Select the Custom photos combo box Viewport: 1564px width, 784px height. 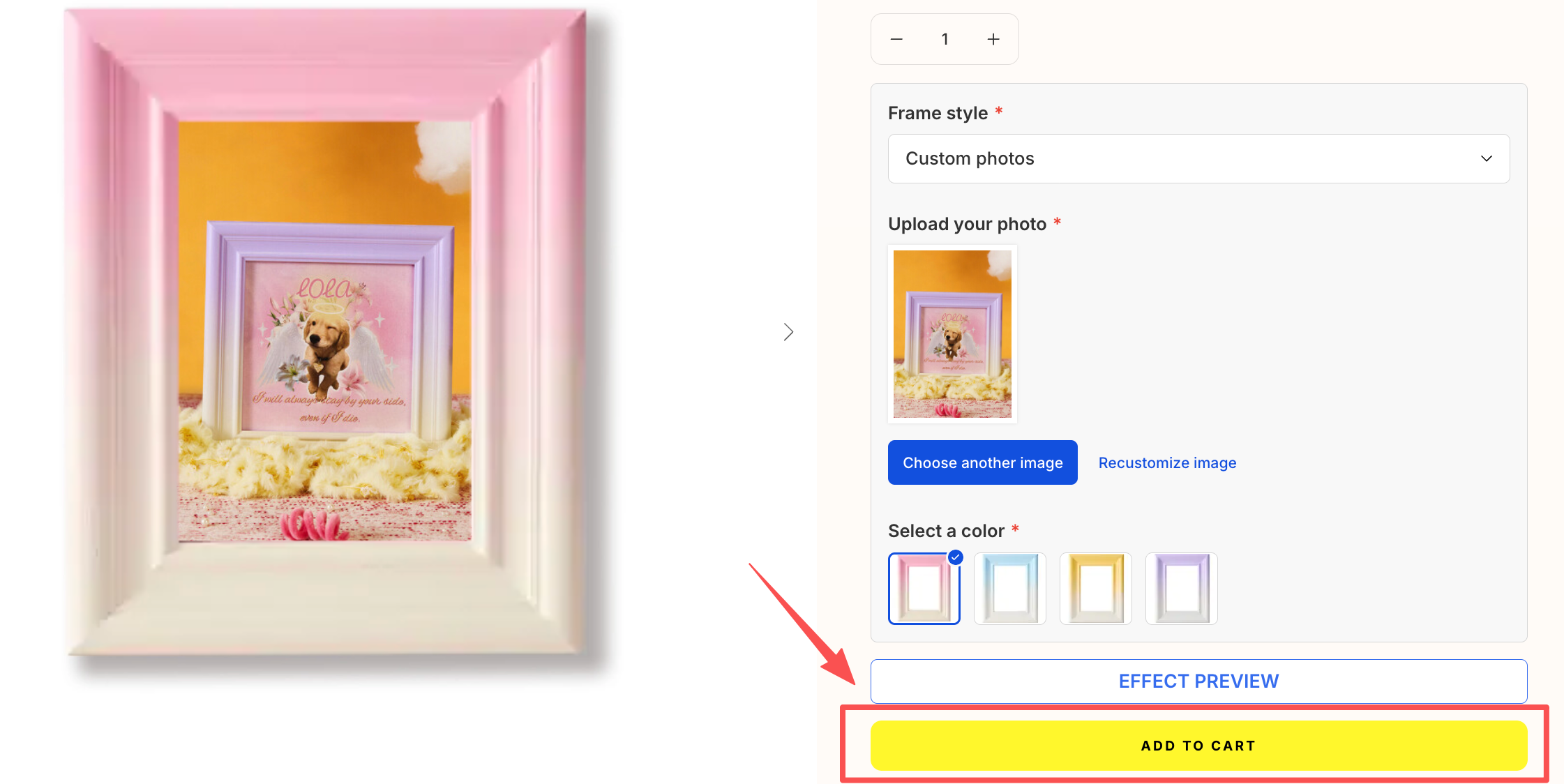point(1198,158)
